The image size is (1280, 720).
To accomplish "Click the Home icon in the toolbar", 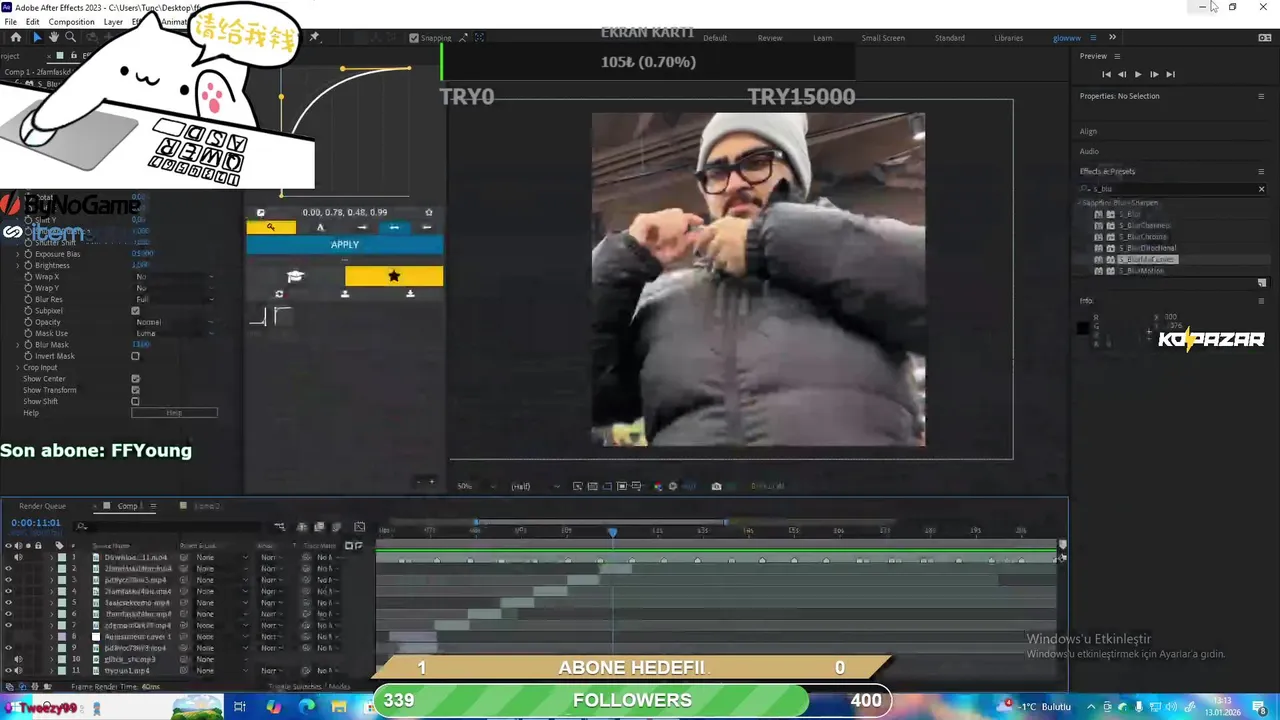I will 15,38.
